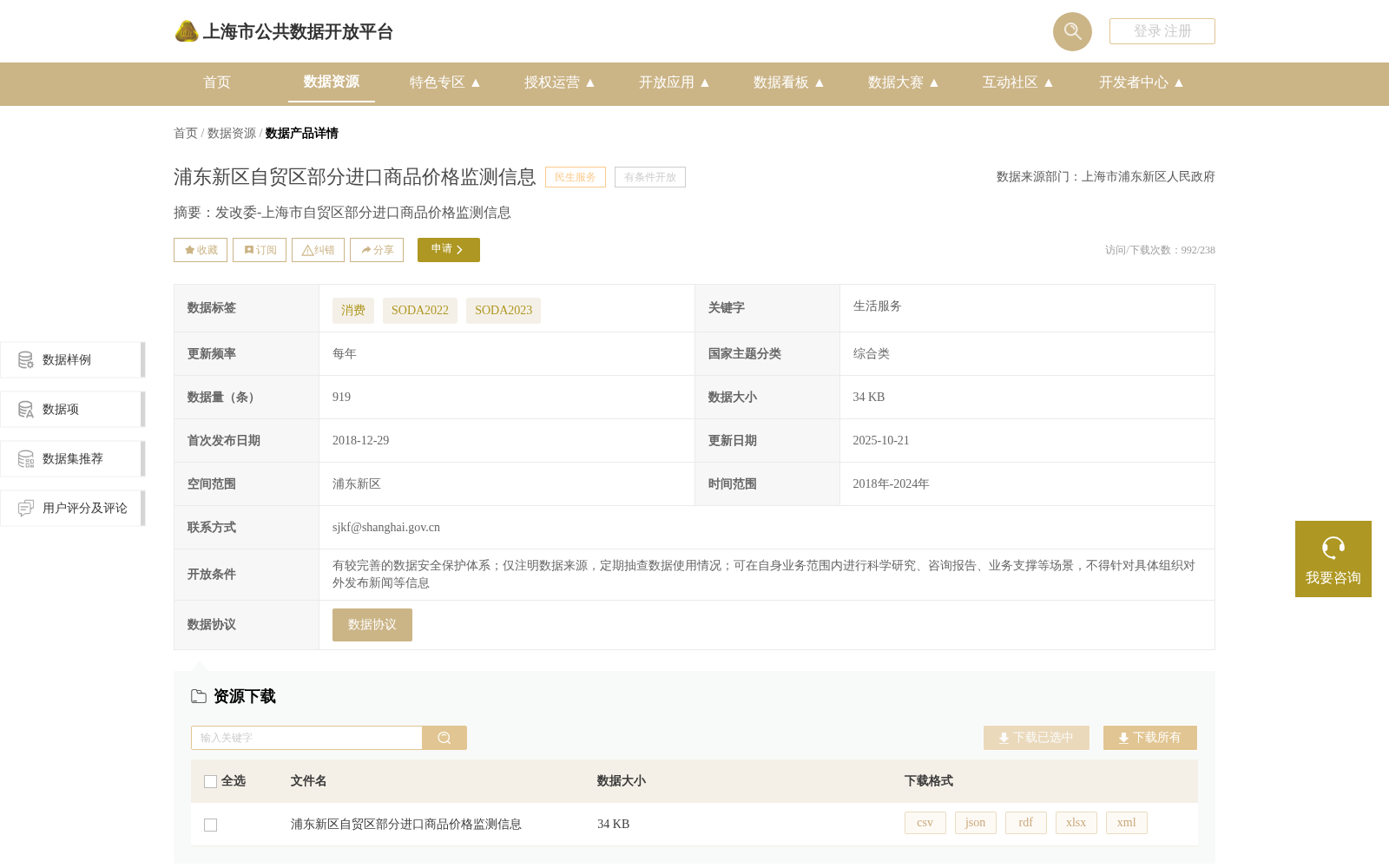Screen dimensions: 1389x868
Task: Click the 我要咨询 floating button label
Action: tap(1333, 578)
